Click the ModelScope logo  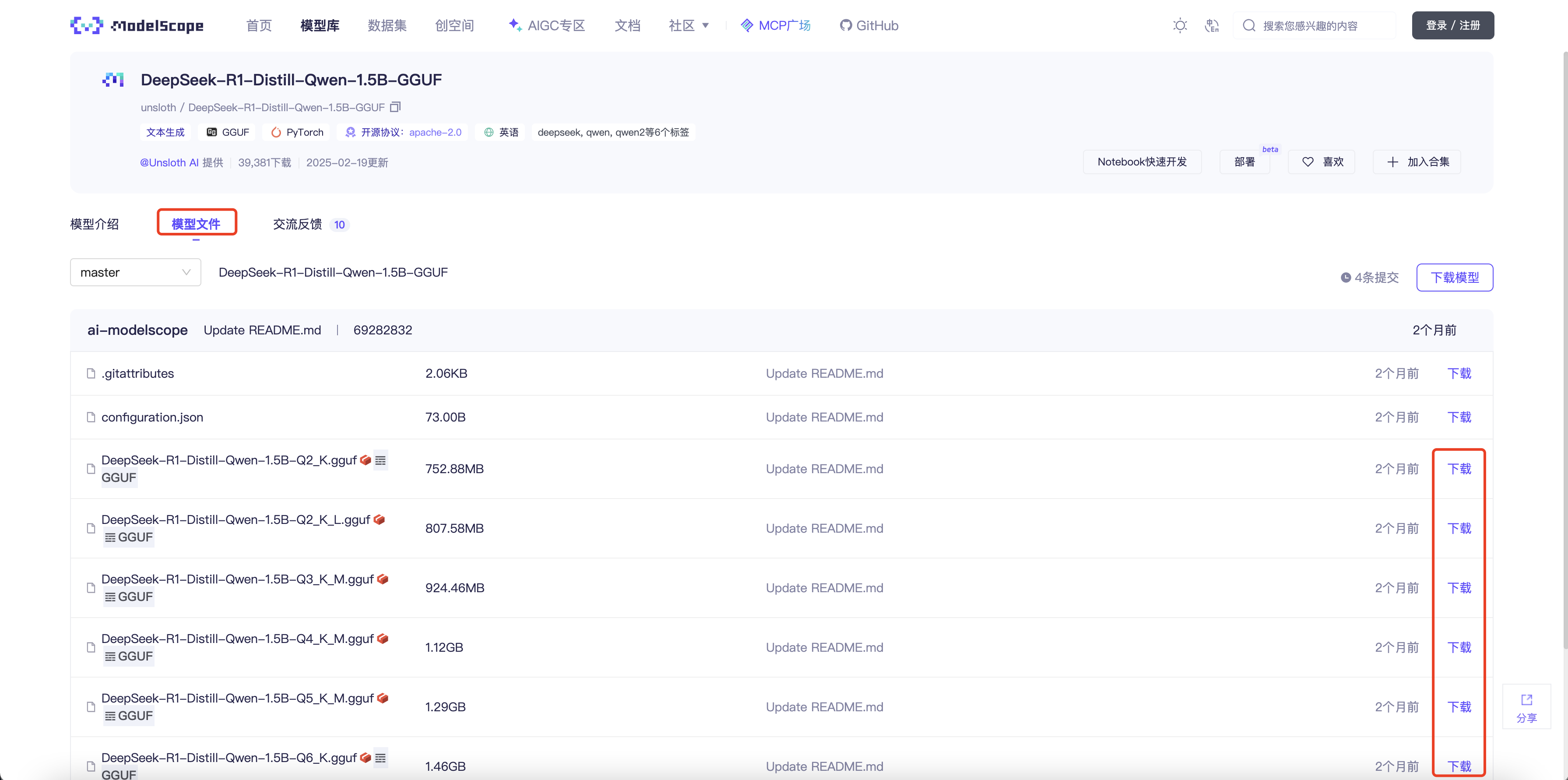(x=137, y=25)
